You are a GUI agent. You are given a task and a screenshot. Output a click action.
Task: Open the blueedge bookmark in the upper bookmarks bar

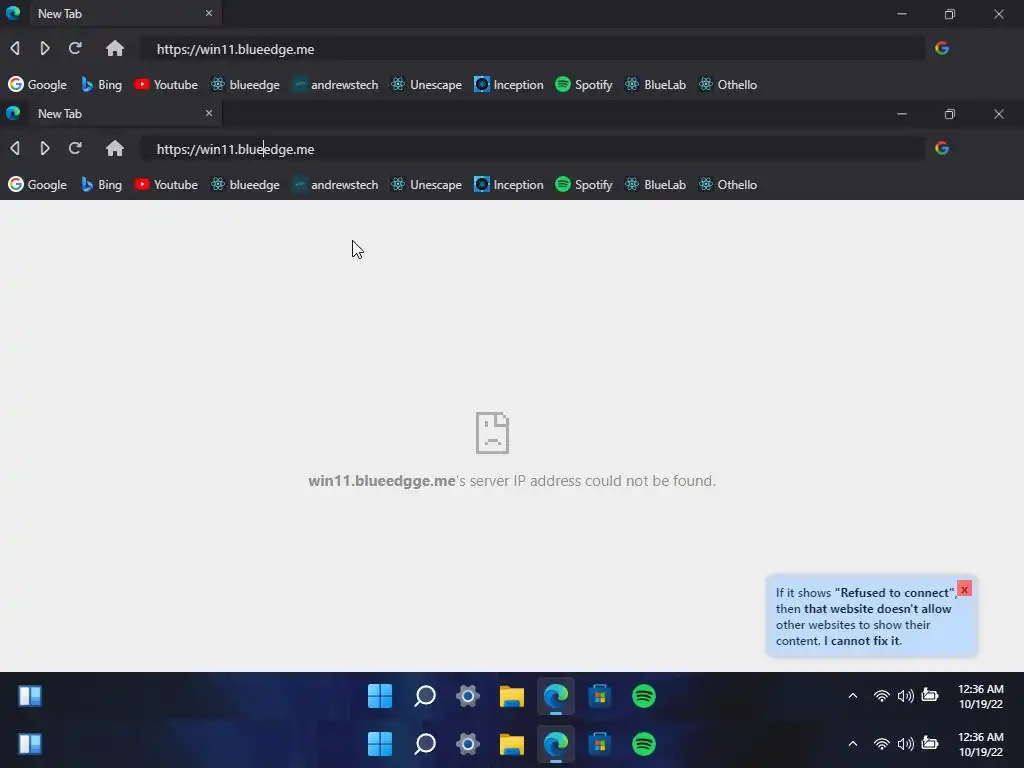[245, 84]
